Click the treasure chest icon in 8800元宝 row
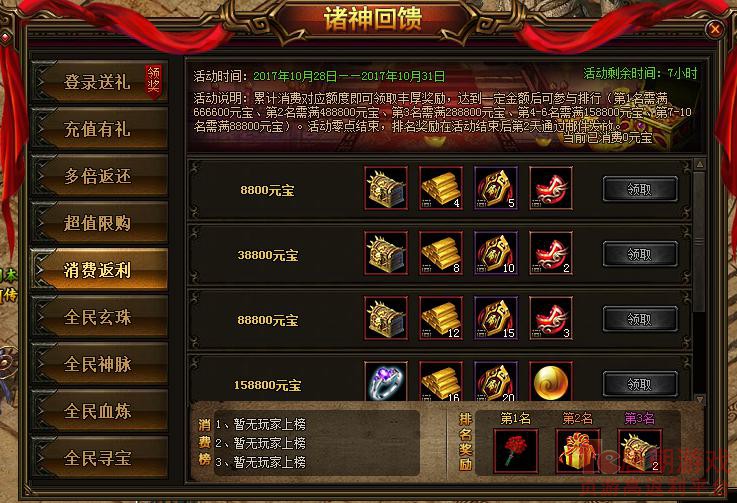737x503 pixels. tap(386, 188)
